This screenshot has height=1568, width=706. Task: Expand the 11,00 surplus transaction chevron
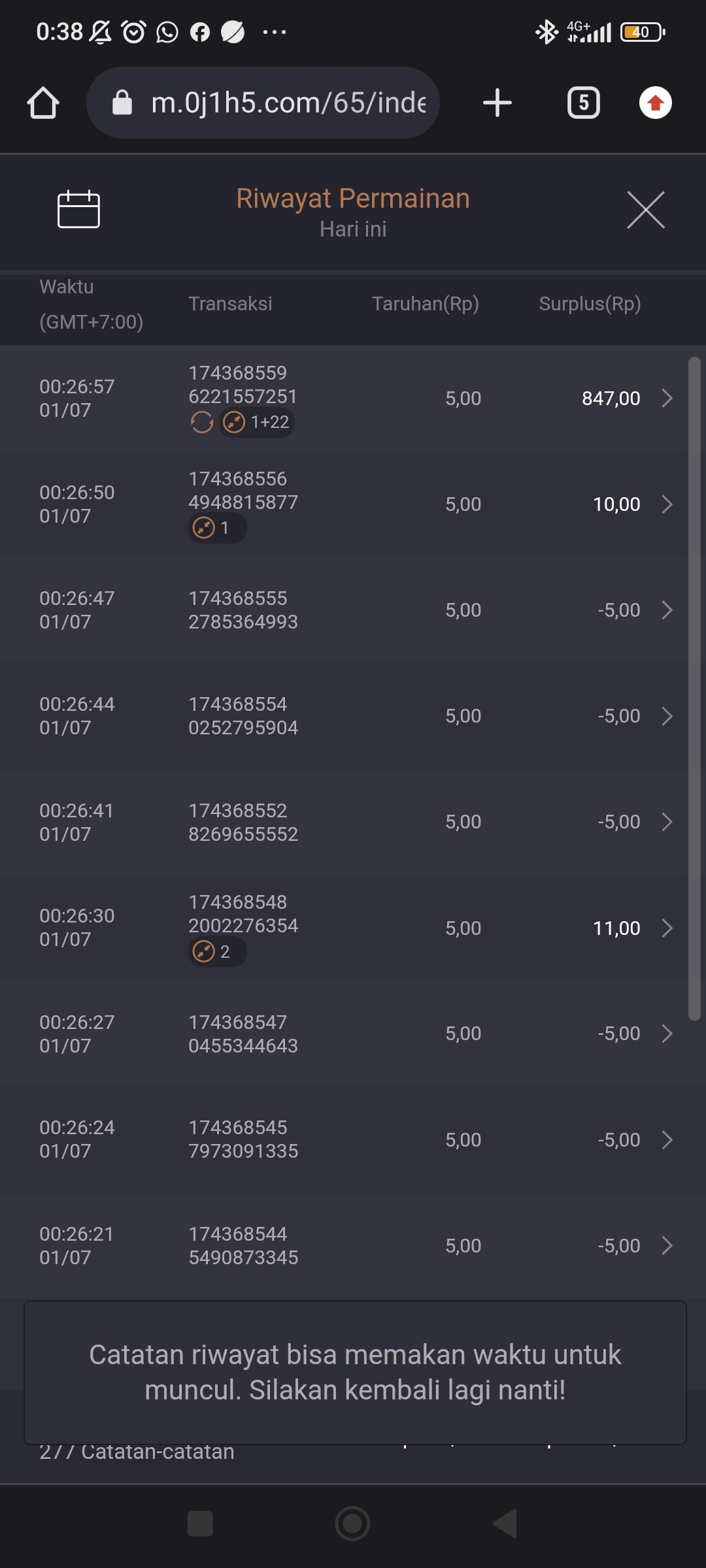[667, 928]
